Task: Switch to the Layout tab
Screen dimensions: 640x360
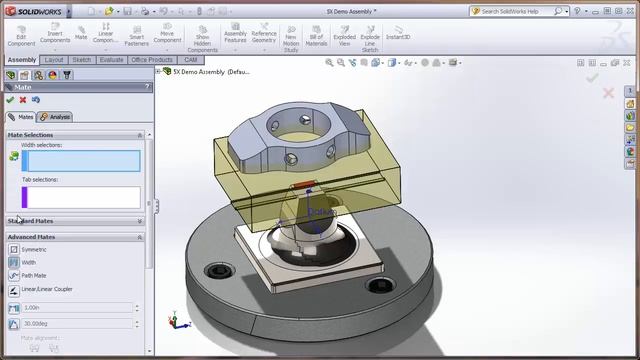Action: [x=54, y=60]
